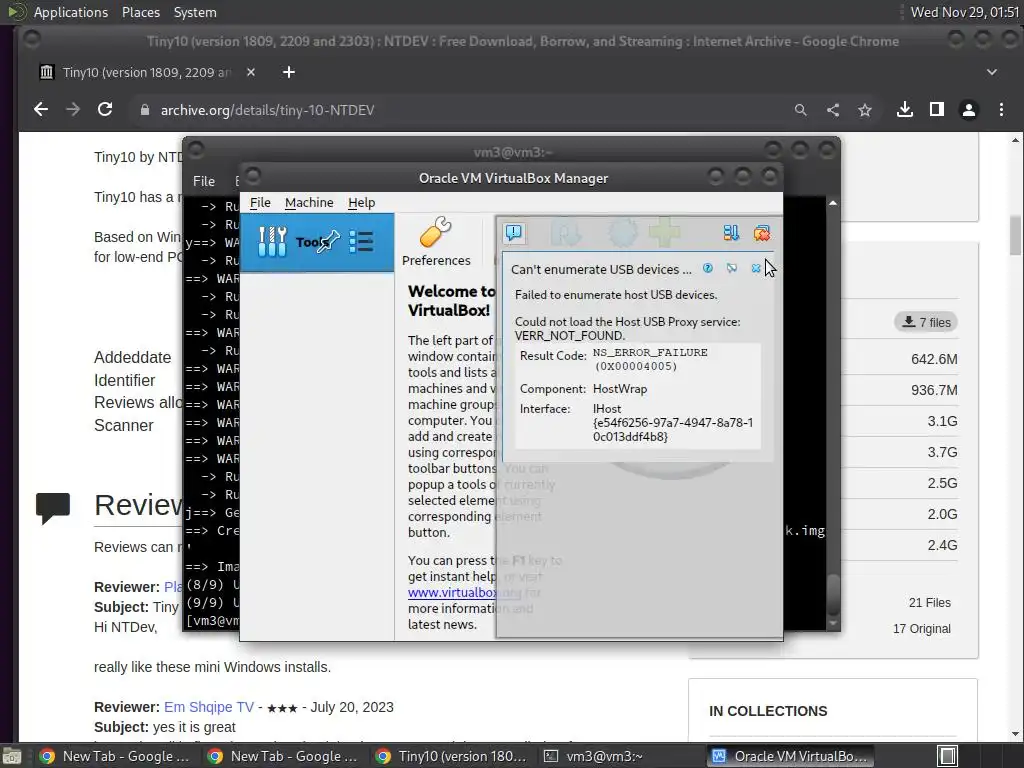The image size is (1024, 768).
Task: Click the remove finished notifications icon
Action: [761, 232]
